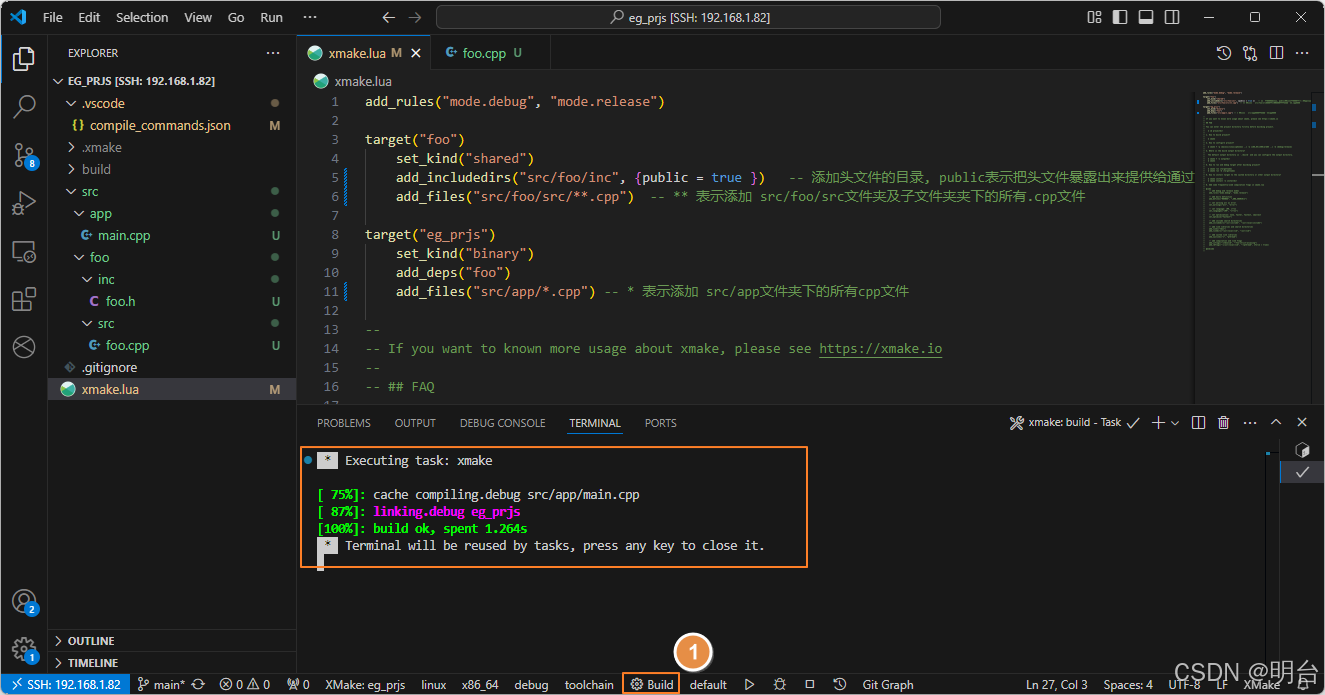The width and height of the screenshot is (1325, 695).
Task: Go back with navigation arrow
Action: pos(389,17)
